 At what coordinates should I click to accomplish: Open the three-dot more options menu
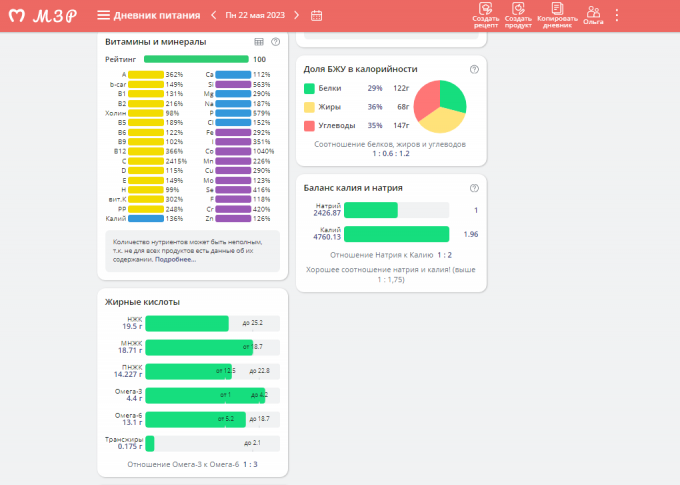pos(617,15)
